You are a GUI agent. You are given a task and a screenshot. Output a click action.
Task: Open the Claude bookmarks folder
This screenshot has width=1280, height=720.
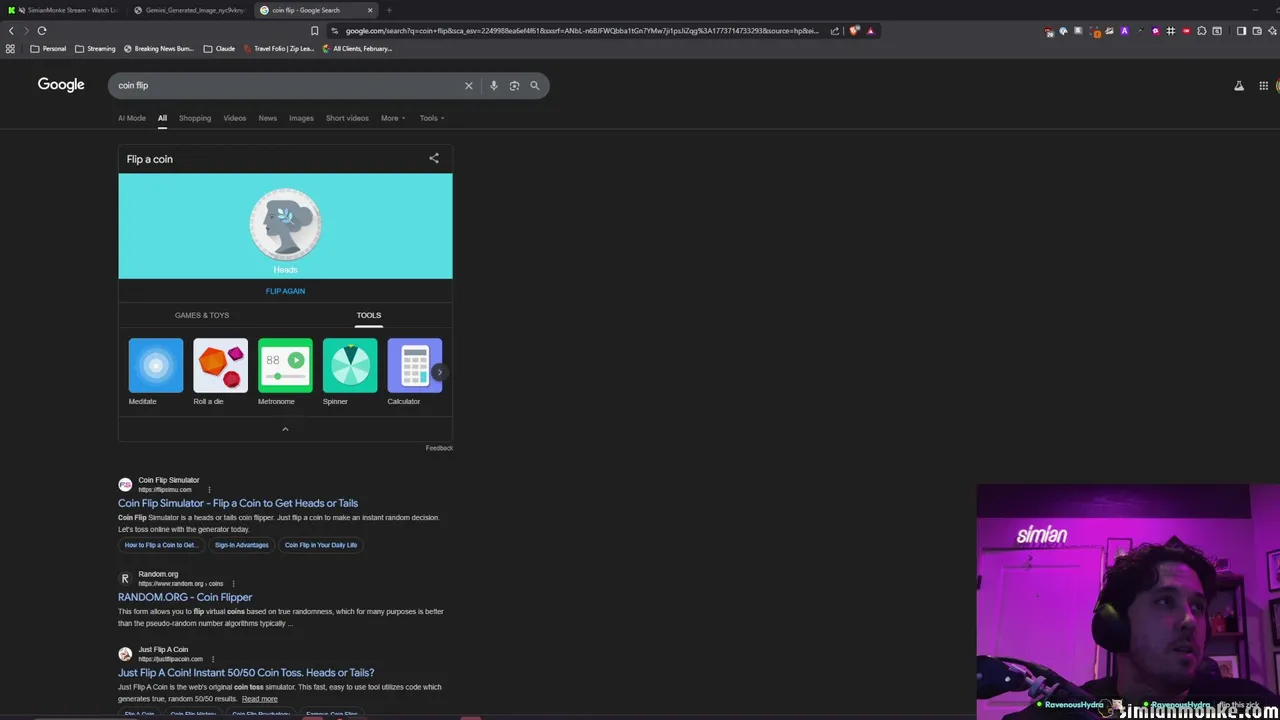click(219, 48)
